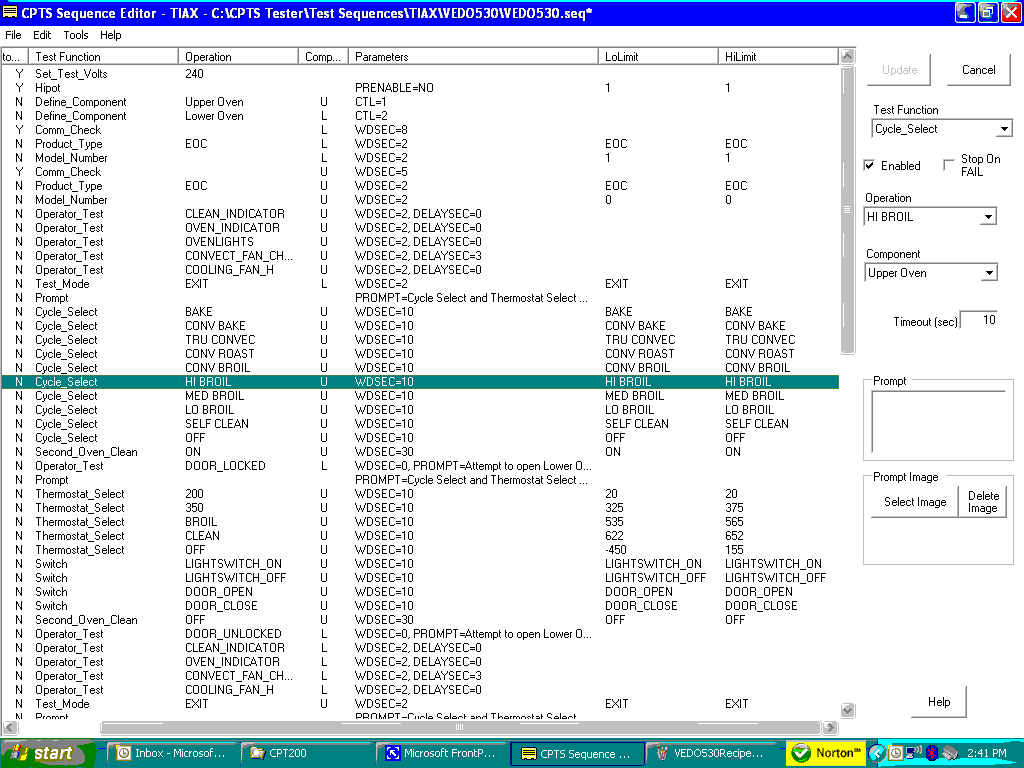
Task: Select the Test_Mode EXIT row with component L
Action: coord(420,283)
